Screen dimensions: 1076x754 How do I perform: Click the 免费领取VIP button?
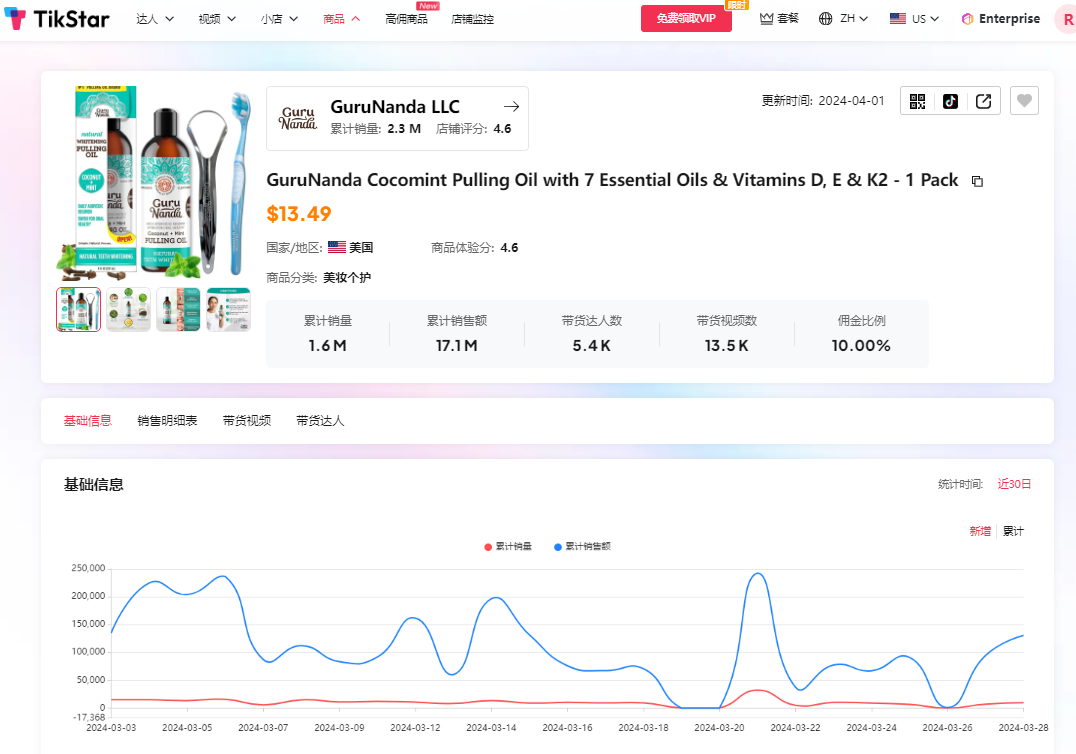(x=686, y=19)
